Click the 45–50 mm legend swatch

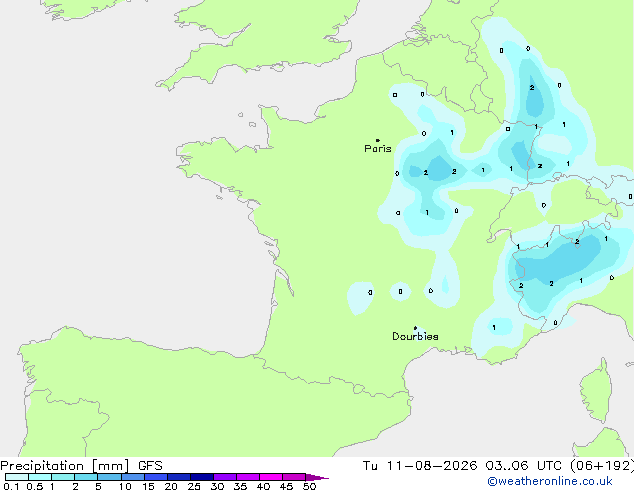pyautogui.click(x=294, y=477)
